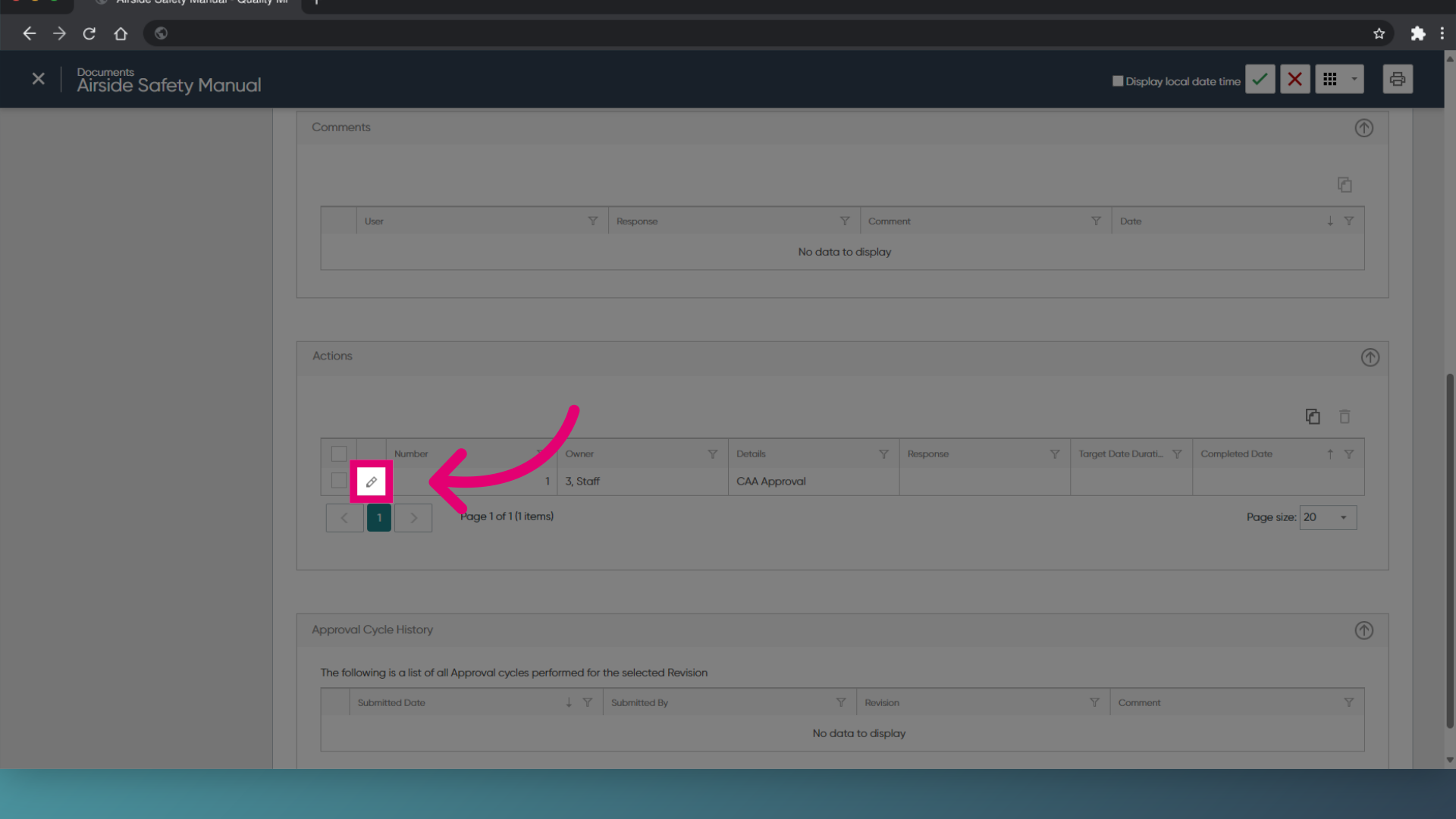Filter the Completed Date column
The width and height of the screenshot is (1456, 819).
[x=1348, y=453]
